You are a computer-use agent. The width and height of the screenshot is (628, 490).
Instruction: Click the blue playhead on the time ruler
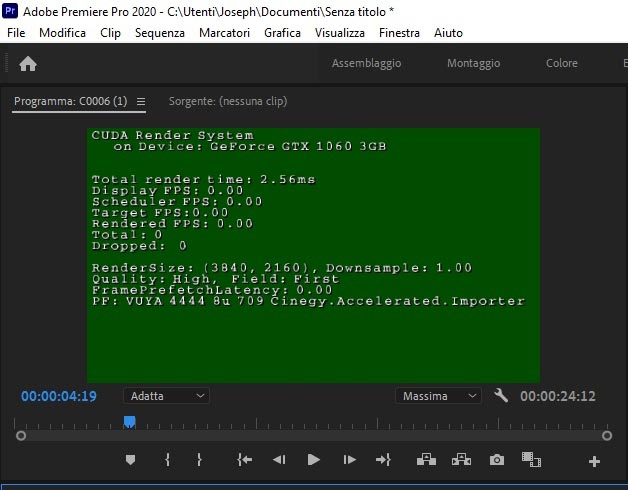point(129,422)
